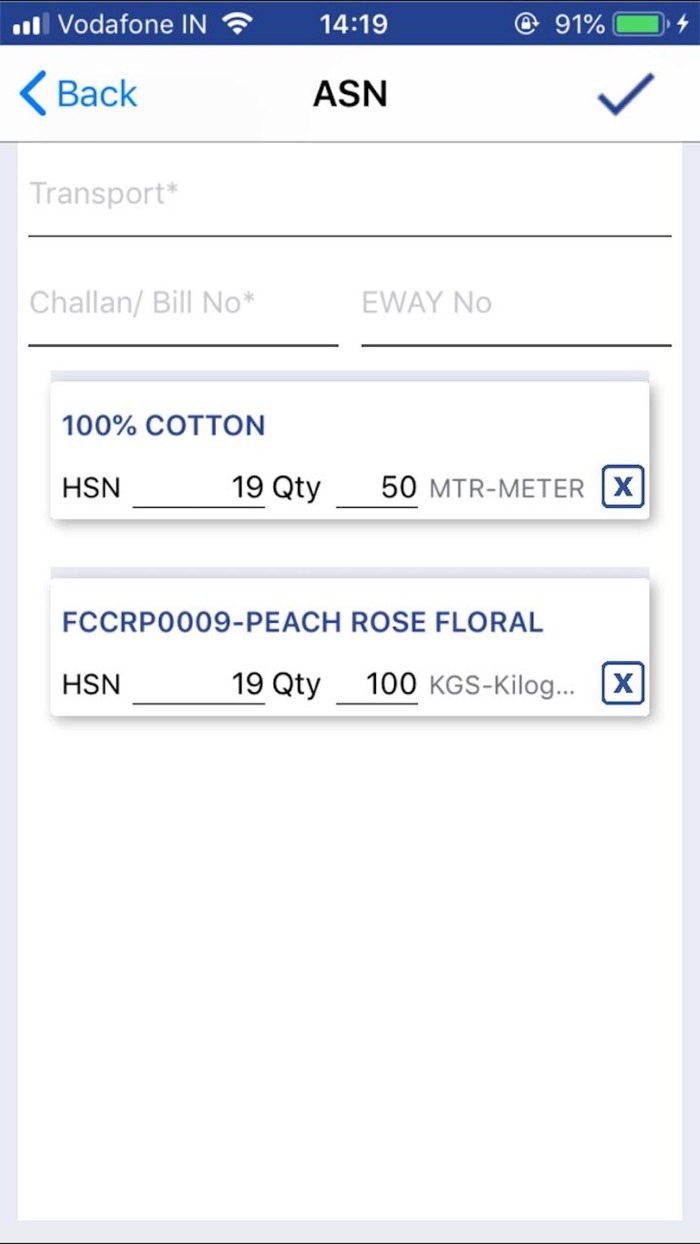Enter the Challan/ Bill No field
This screenshot has width=700, height=1244.
point(183,303)
